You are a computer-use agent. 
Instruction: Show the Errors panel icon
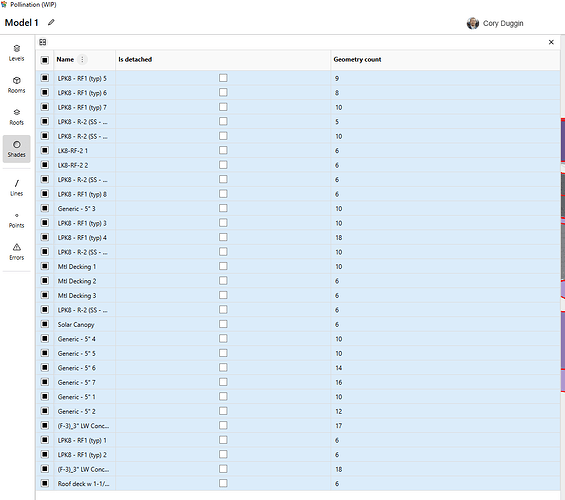[x=17, y=252]
